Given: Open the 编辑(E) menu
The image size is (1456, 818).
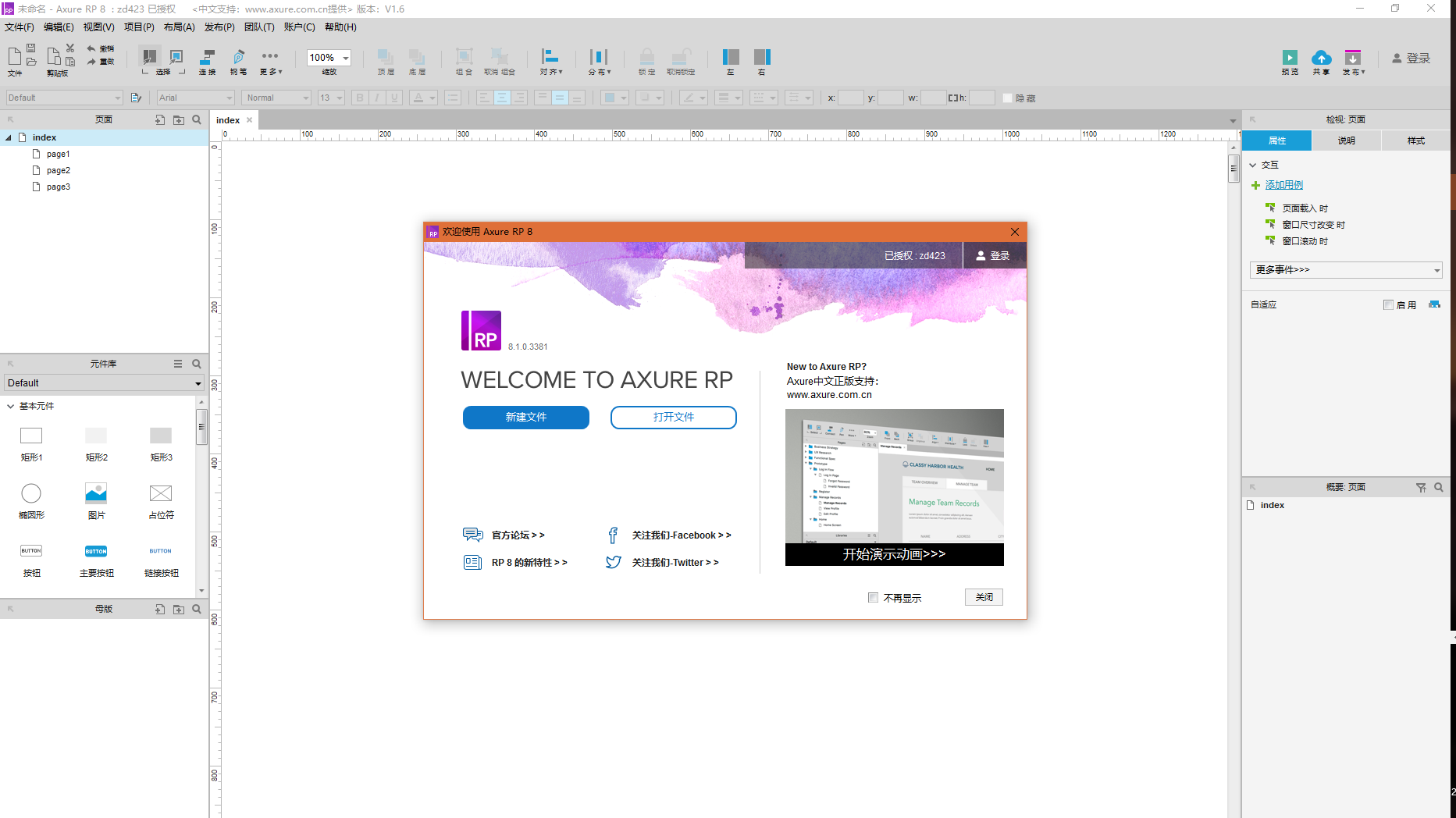Looking at the screenshot, I should pos(59,27).
